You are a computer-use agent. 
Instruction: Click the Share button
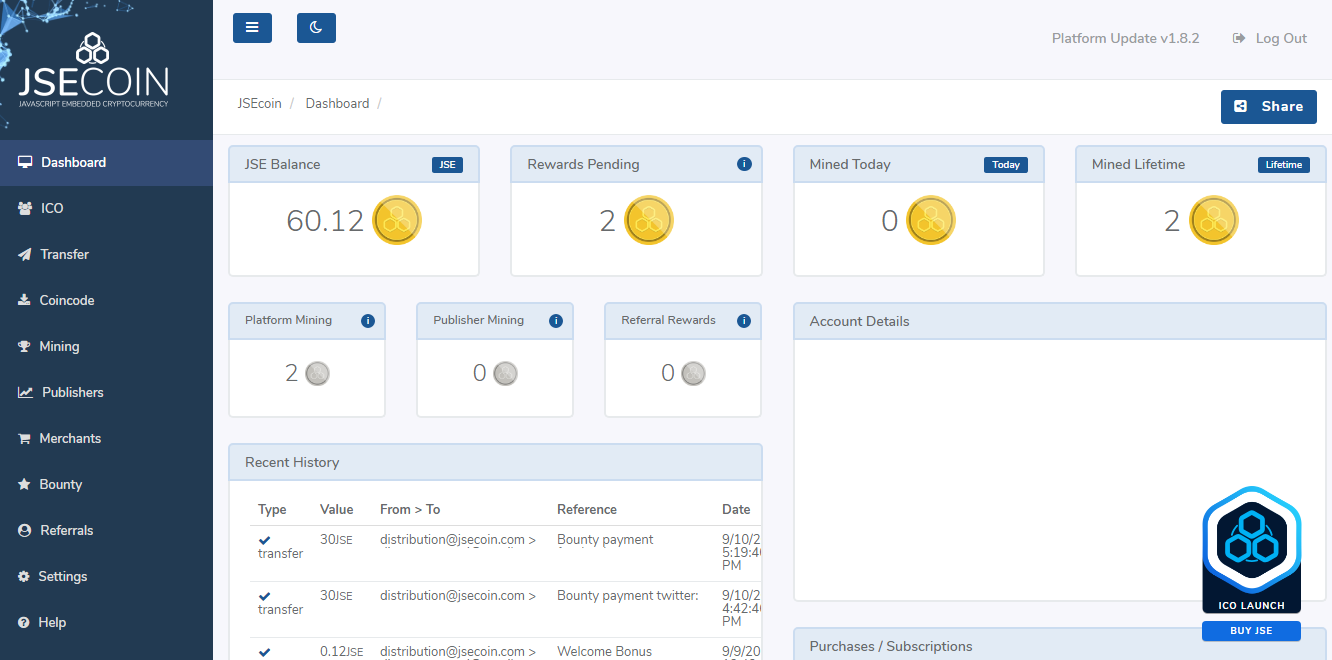pyautogui.click(x=1269, y=106)
